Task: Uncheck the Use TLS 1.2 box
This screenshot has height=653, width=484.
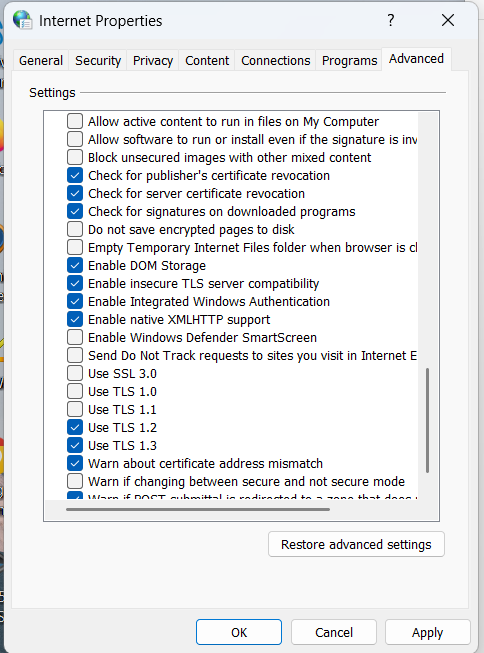Action: (75, 427)
